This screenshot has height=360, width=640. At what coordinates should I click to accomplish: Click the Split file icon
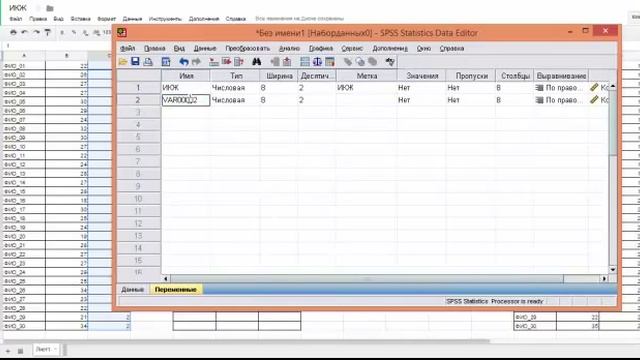point(304,62)
